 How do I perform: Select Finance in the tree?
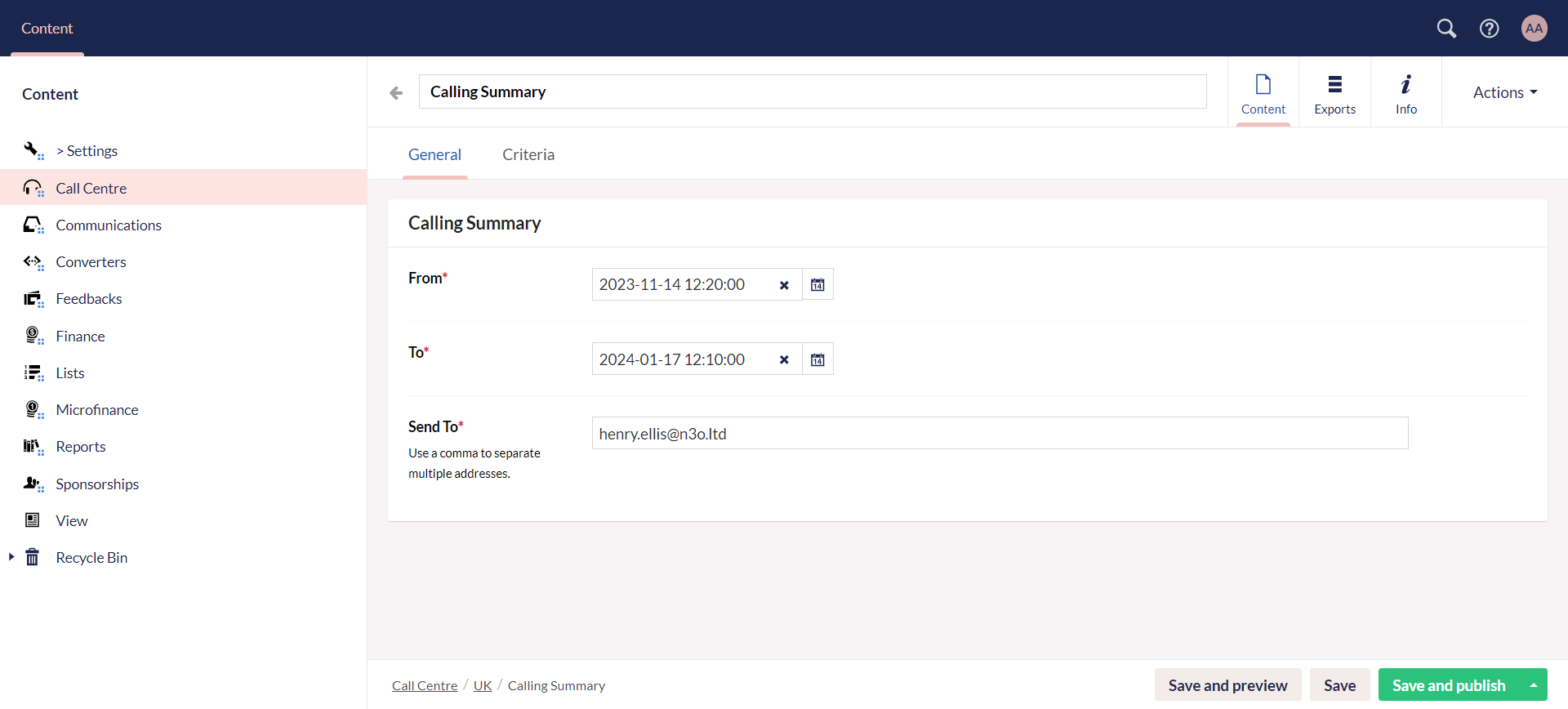[80, 336]
